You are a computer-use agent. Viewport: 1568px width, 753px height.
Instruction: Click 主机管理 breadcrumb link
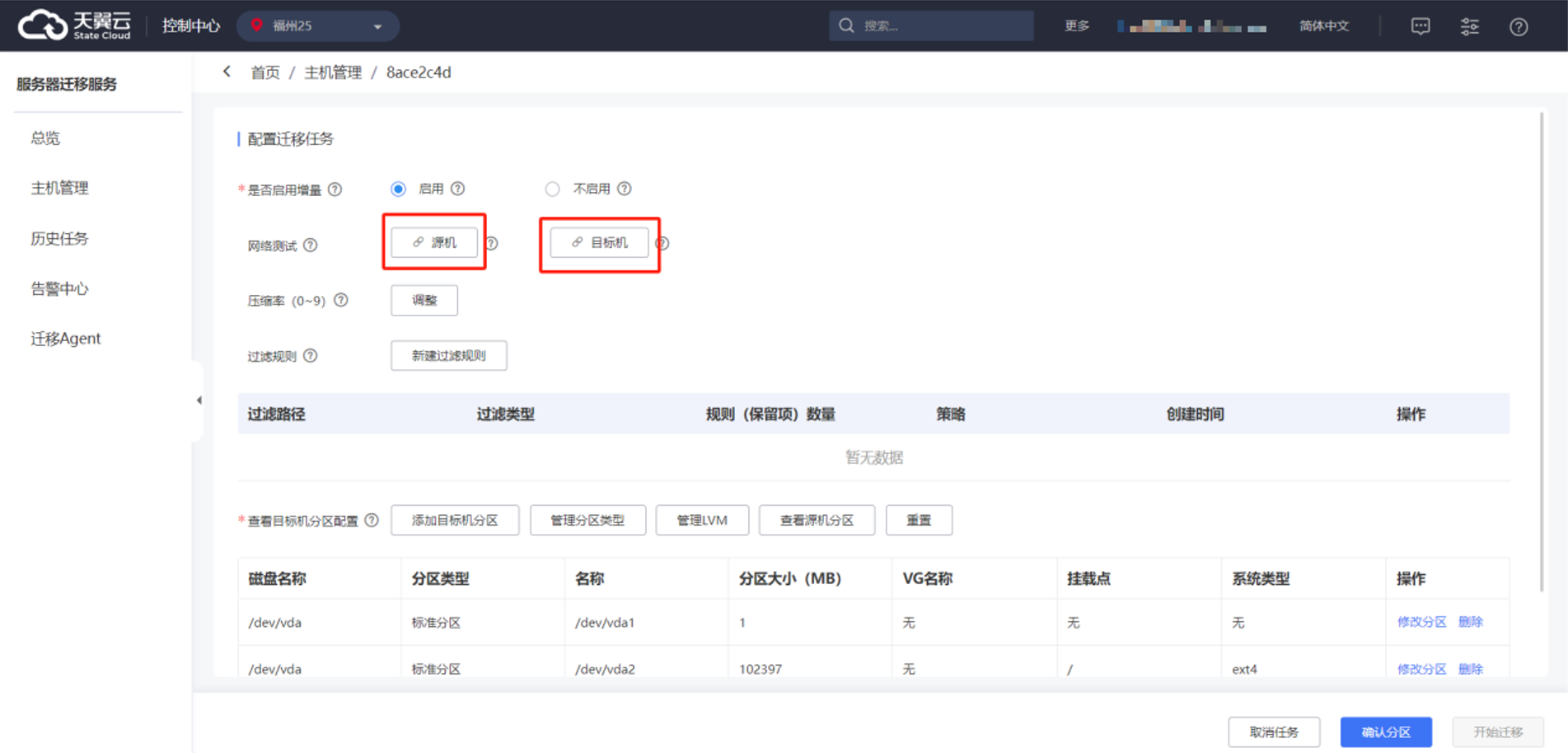(x=333, y=72)
